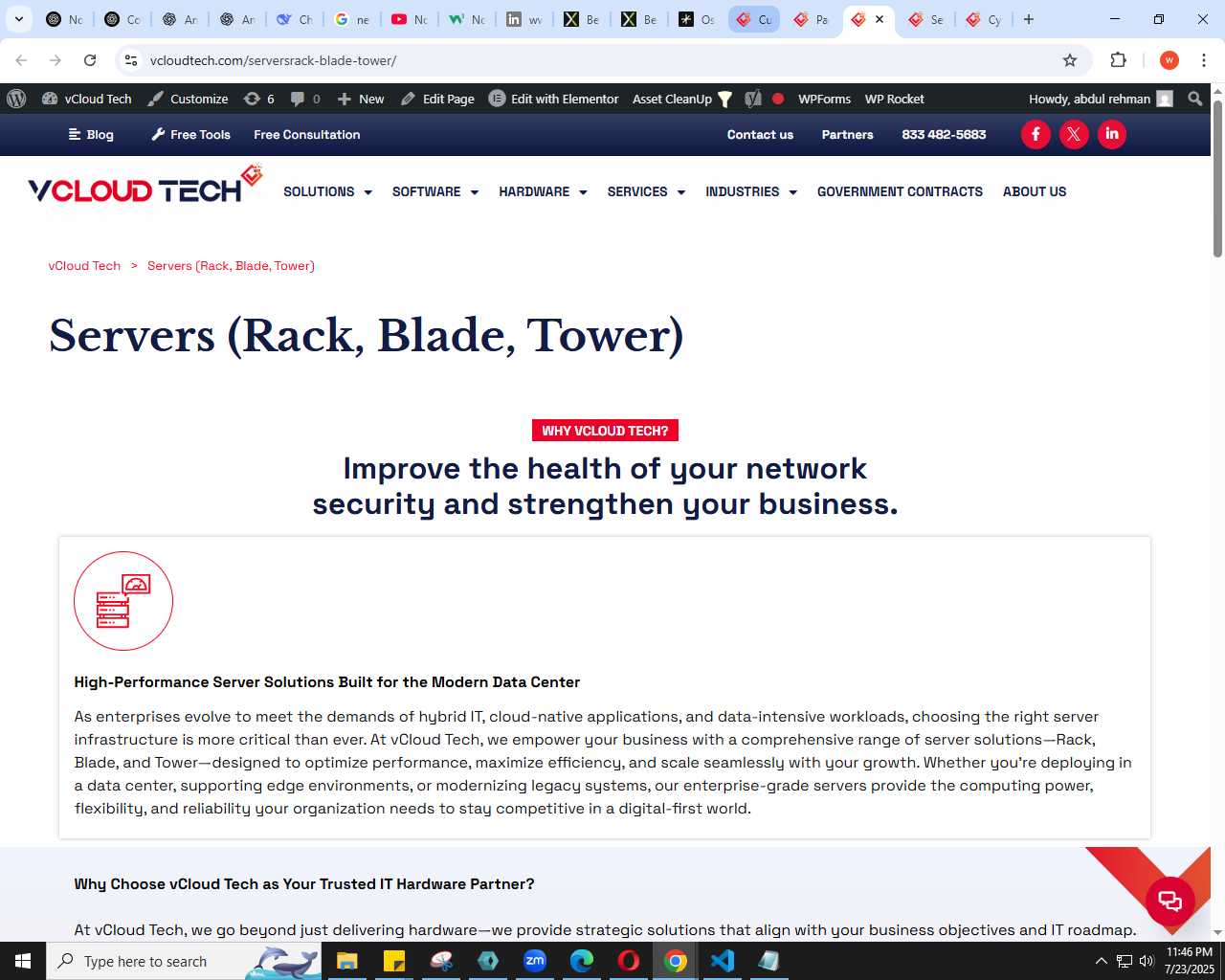Open File Explorer from the taskbar

click(x=347, y=961)
